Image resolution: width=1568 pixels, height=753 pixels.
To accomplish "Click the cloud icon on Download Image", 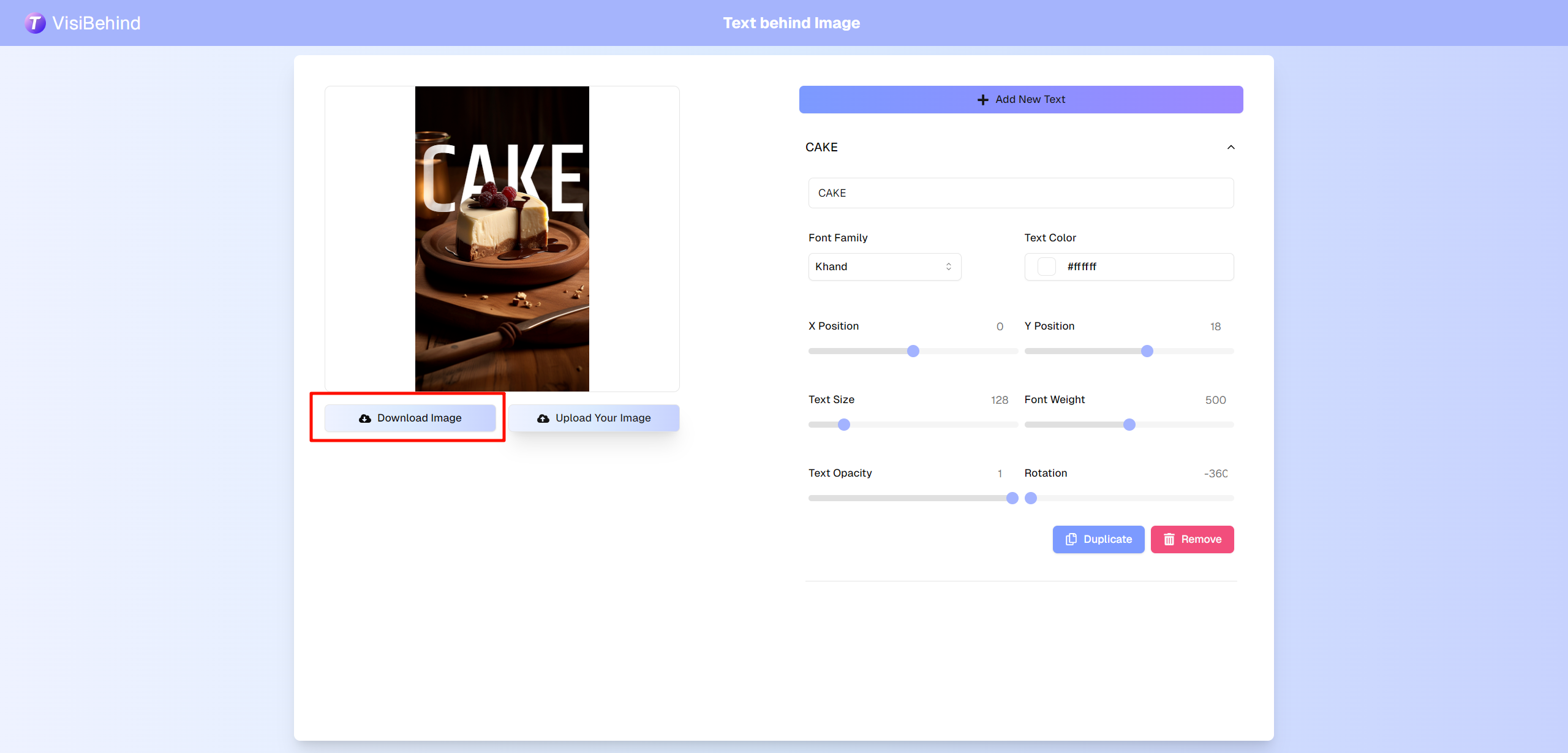I will click(365, 418).
